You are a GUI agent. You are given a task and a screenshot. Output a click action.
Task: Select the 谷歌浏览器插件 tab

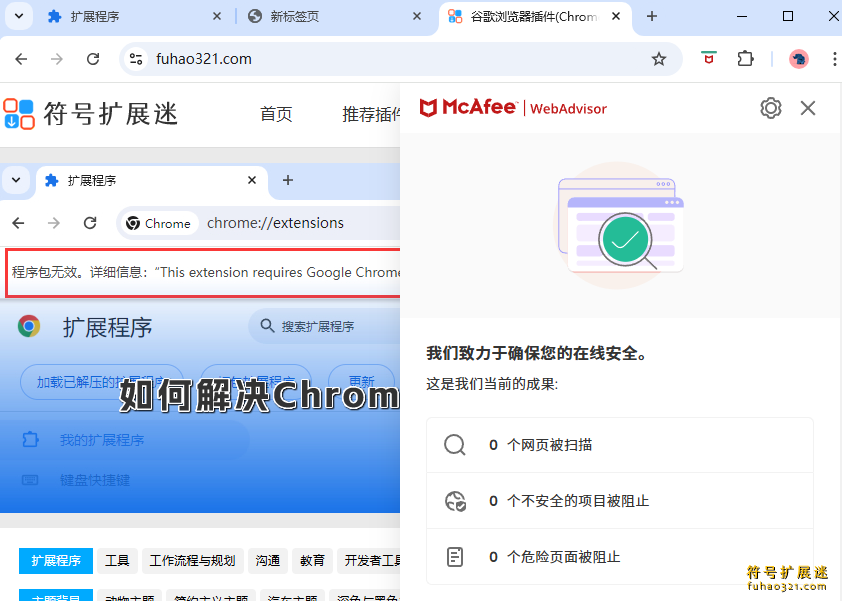[535, 17]
